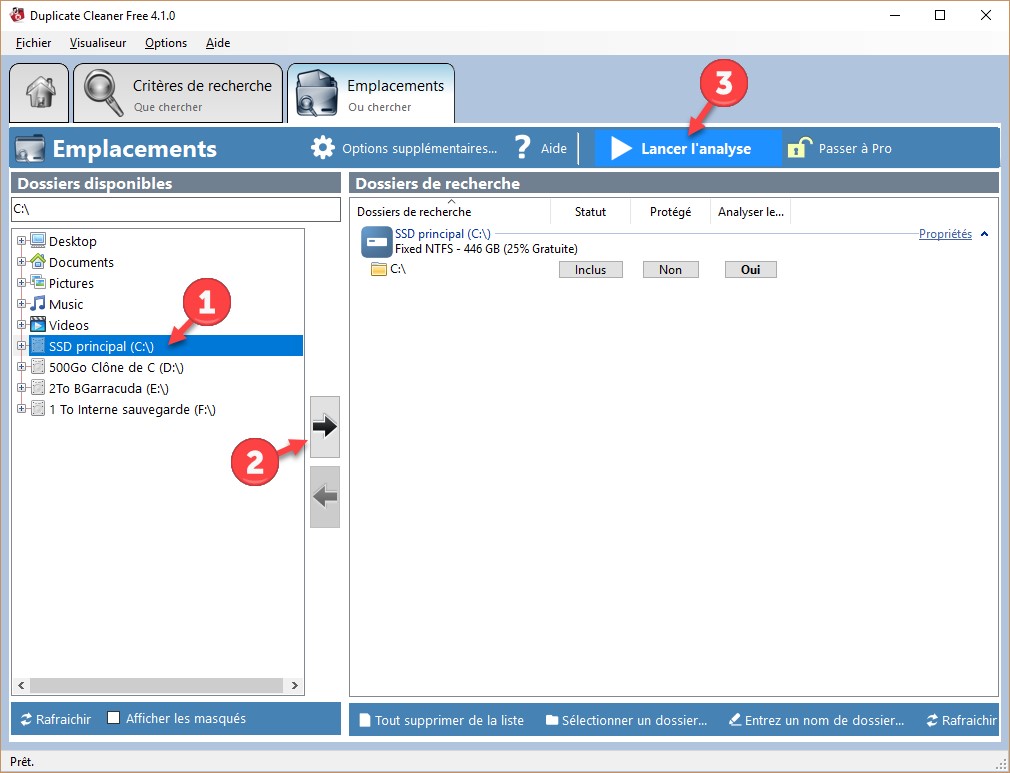Toggle the Inclus status button for C:\
The image size is (1010, 773).
(x=590, y=270)
